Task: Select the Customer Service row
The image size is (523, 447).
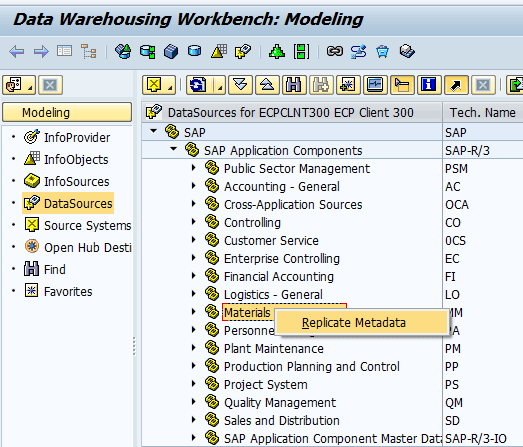Action: 271,241
